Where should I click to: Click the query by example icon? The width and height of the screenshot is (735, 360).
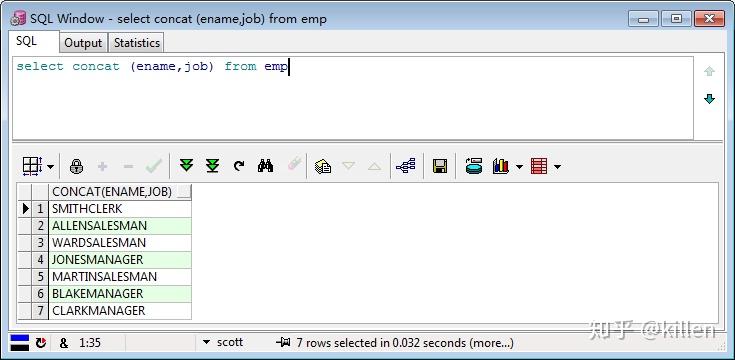pos(322,166)
